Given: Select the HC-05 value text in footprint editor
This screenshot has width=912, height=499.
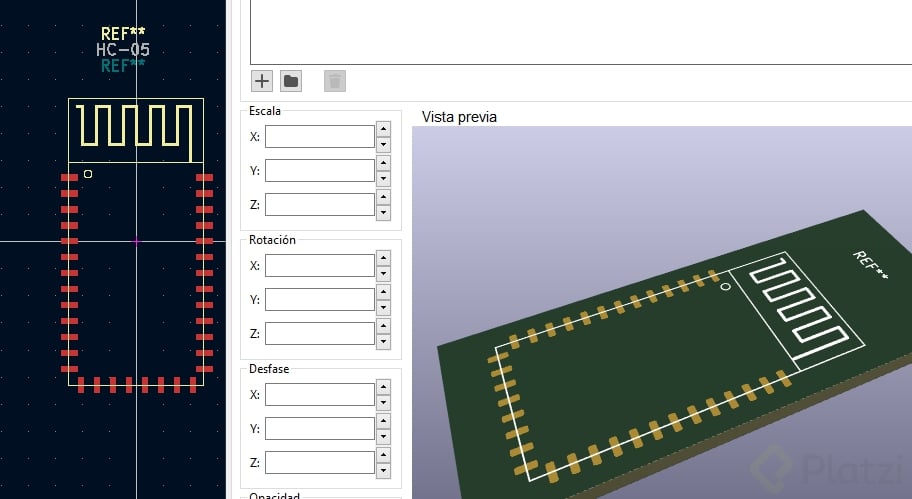Looking at the screenshot, I should point(123,49).
